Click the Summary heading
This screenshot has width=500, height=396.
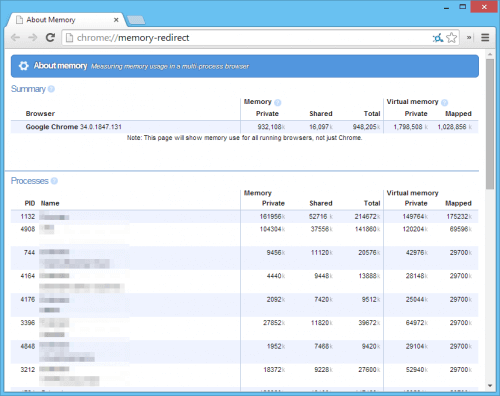pyautogui.click(x=28, y=89)
